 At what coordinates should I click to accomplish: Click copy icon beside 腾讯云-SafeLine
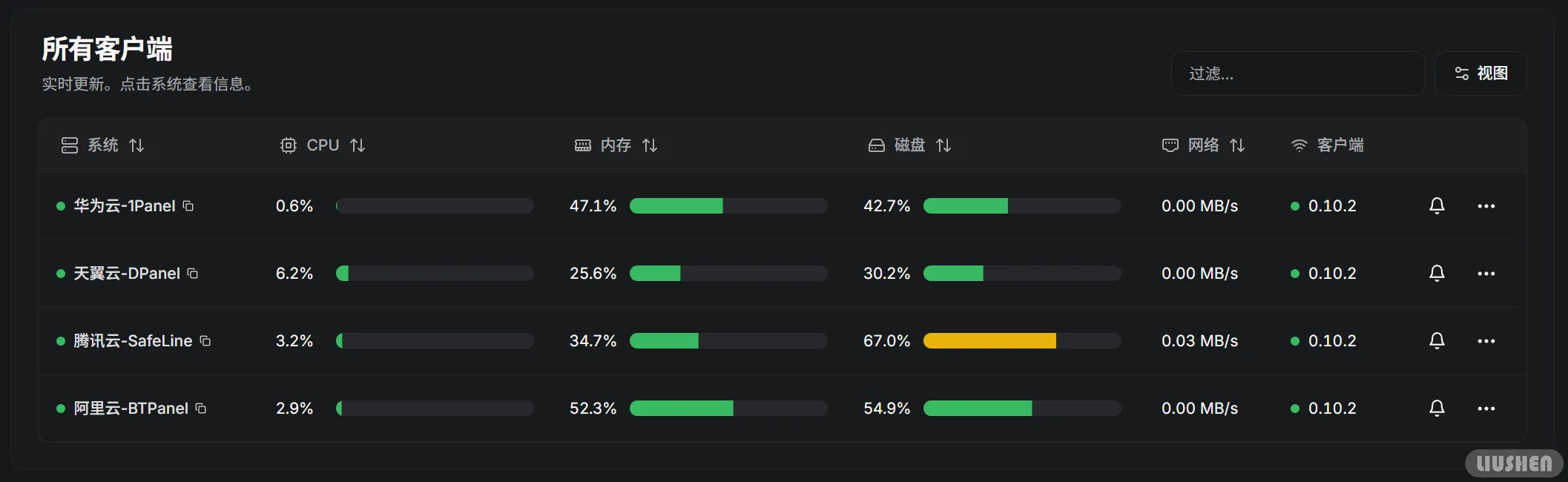[x=205, y=341]
